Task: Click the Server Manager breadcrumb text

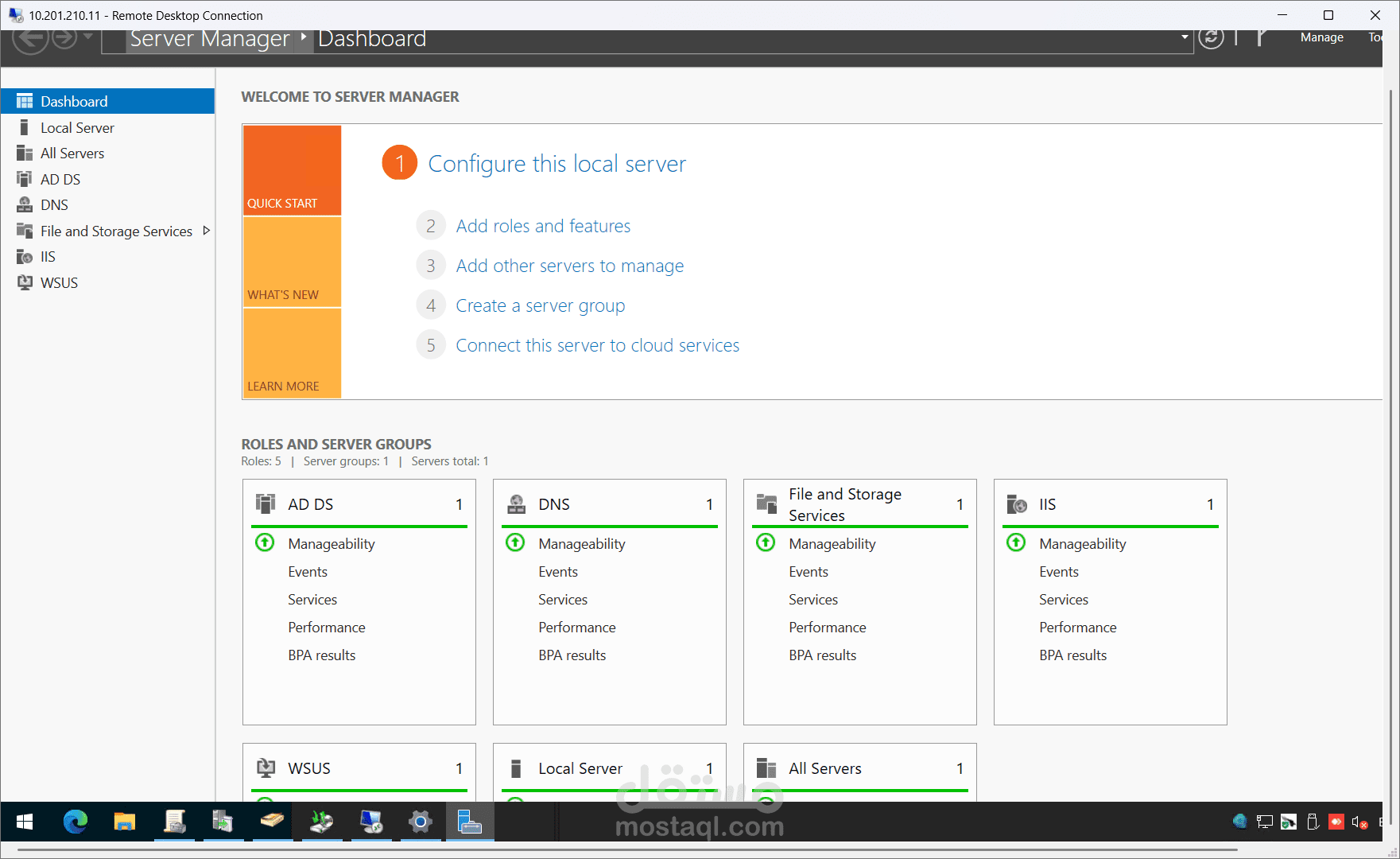Action: (210, 38)
